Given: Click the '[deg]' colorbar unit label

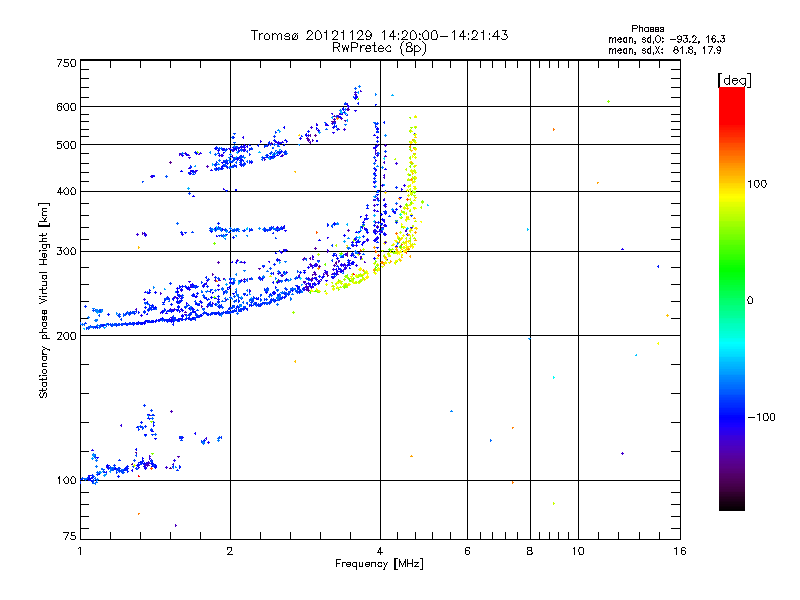Looking at the screenshot, I should coord(734,80).
